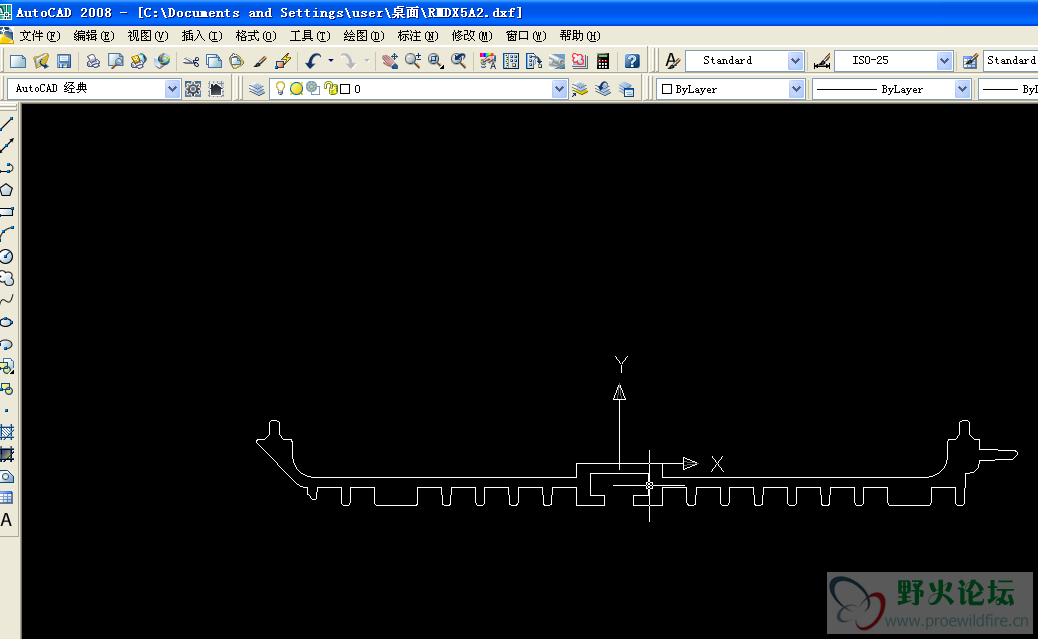This screenshot has width=1038, height=639.
Task: Open Layer Properties Manager icon
Action: point(257,89)
